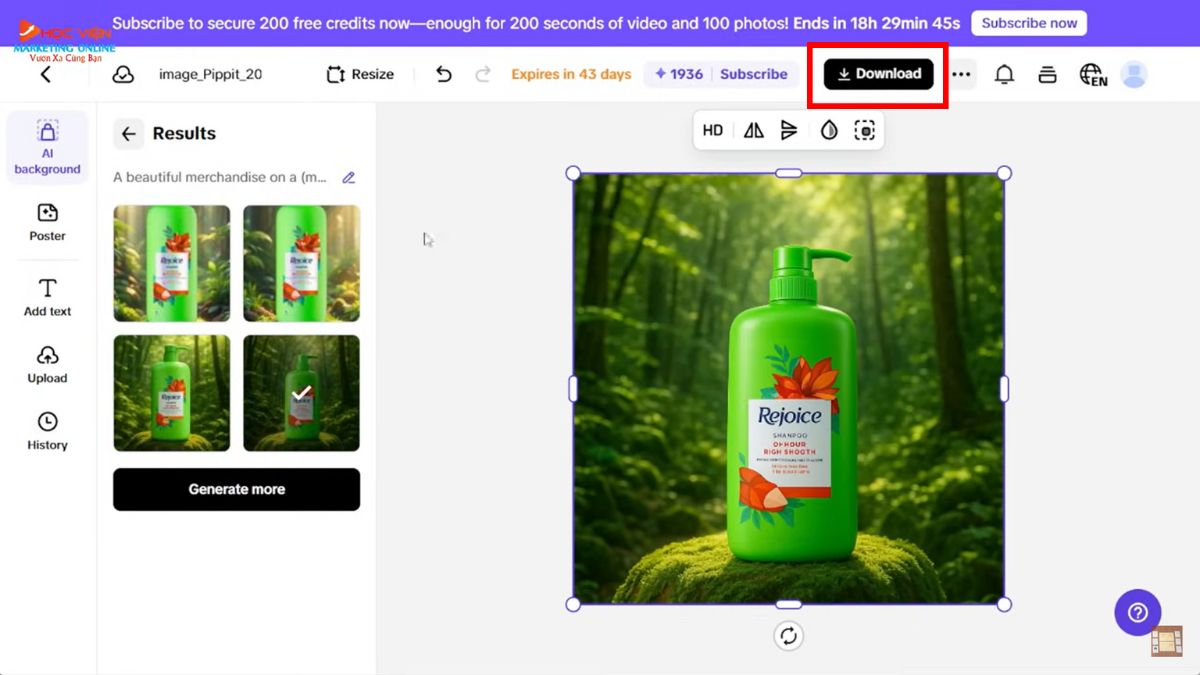Redo the last action
The width and height of the screenshot is (1200, 675).
483,74
